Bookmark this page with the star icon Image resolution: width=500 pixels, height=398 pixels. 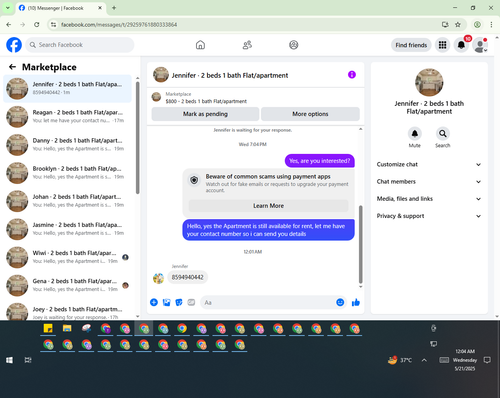458,24
